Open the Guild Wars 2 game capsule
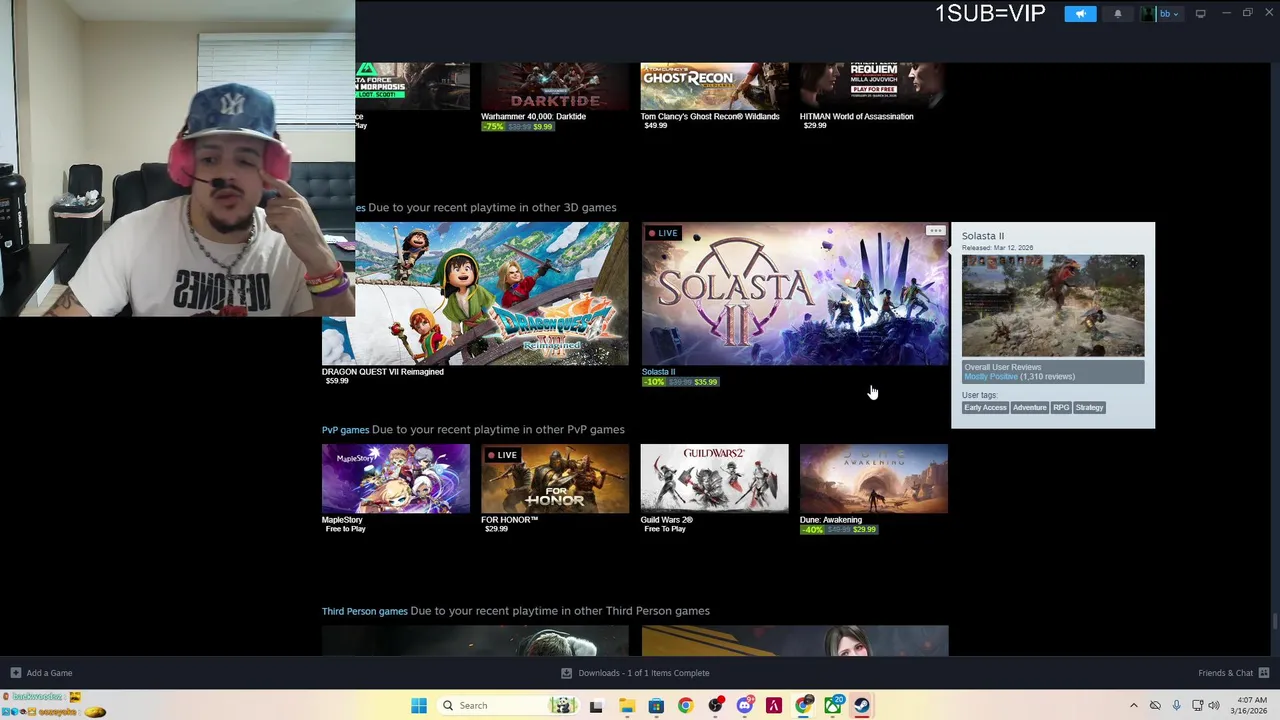This screenshot has height=720, width=1280. pyautogui.click(x=714, y=479)
